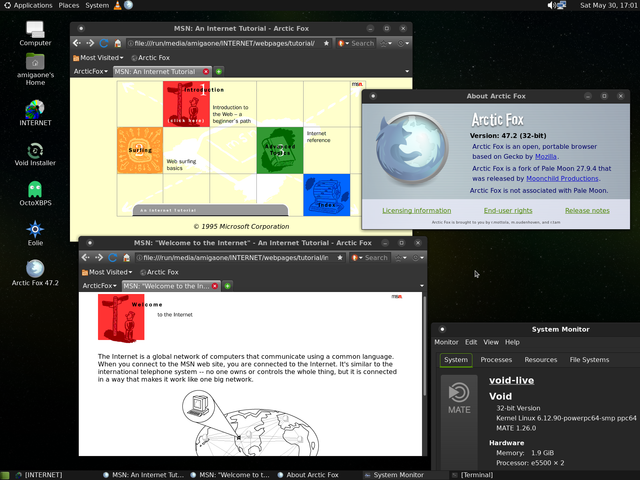Open Applications menu in top panel
This screenshot has width=640, height=480.
28,5
